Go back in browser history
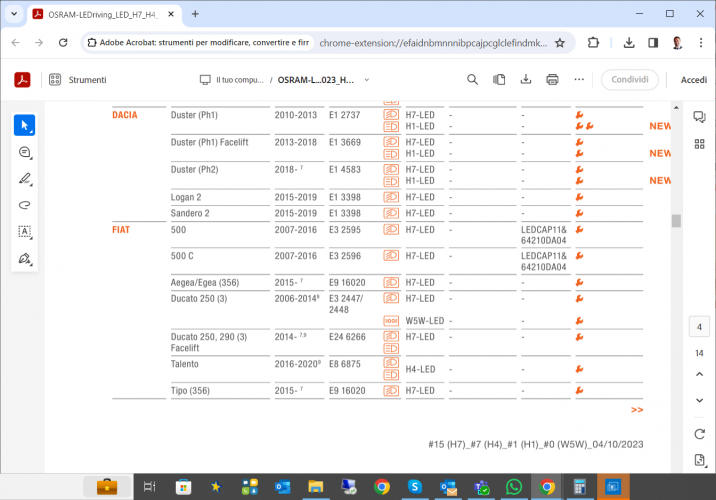 (15, 42)
